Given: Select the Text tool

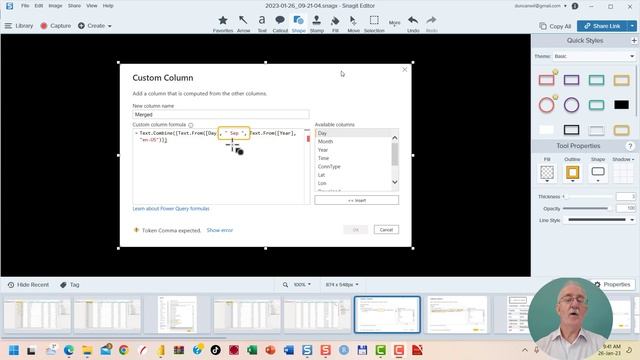Looking at the screenshot, I should pyautogui.click(x=262, y=24).
